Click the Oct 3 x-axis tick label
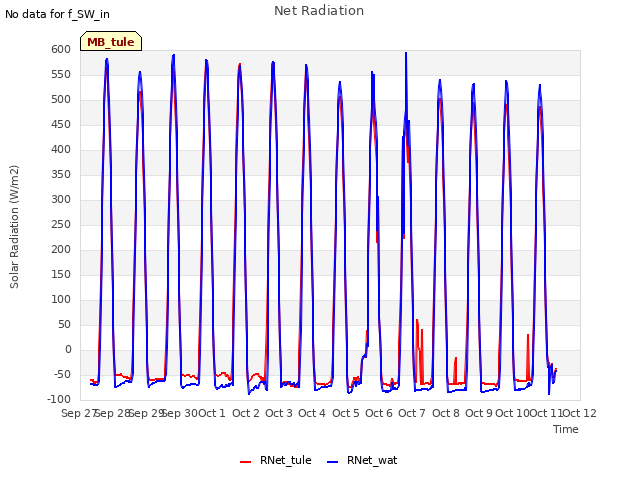The image size is (640, 480). pyautogui.click(x=279, y=413)
